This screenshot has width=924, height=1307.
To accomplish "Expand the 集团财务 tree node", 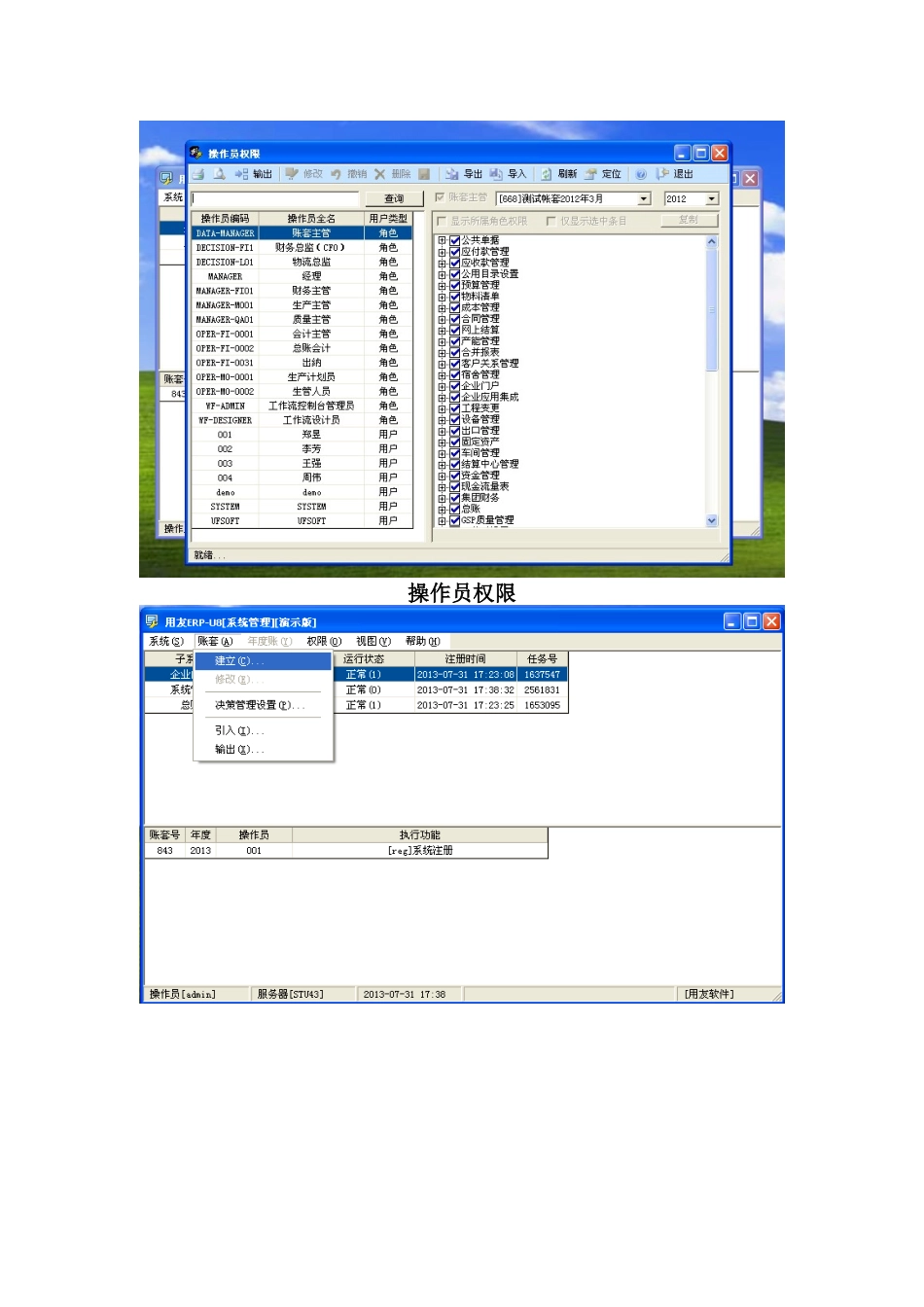I will [442, 498].
